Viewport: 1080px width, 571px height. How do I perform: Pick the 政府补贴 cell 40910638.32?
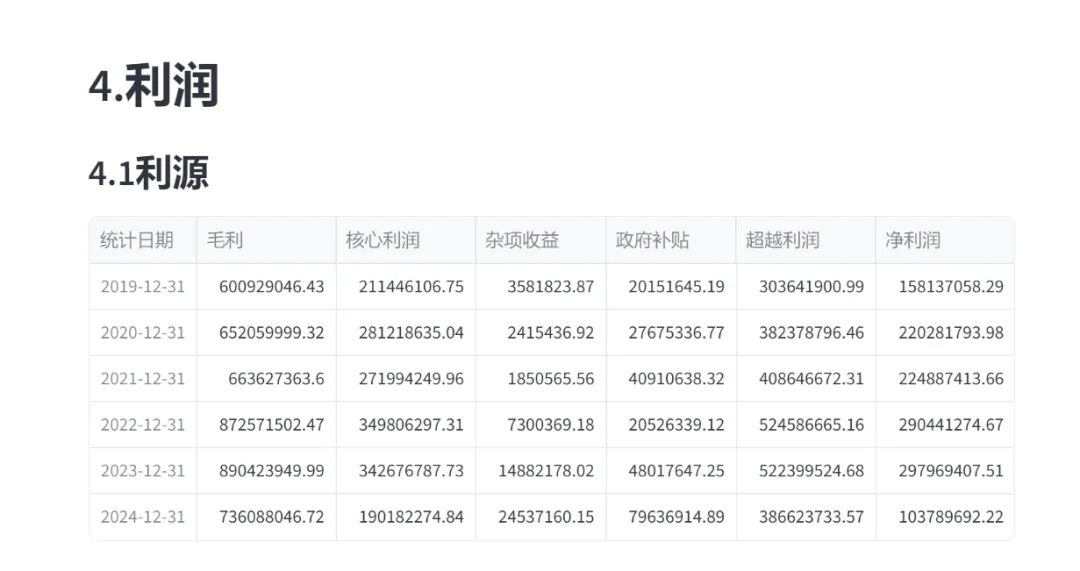tap(670, 379)
